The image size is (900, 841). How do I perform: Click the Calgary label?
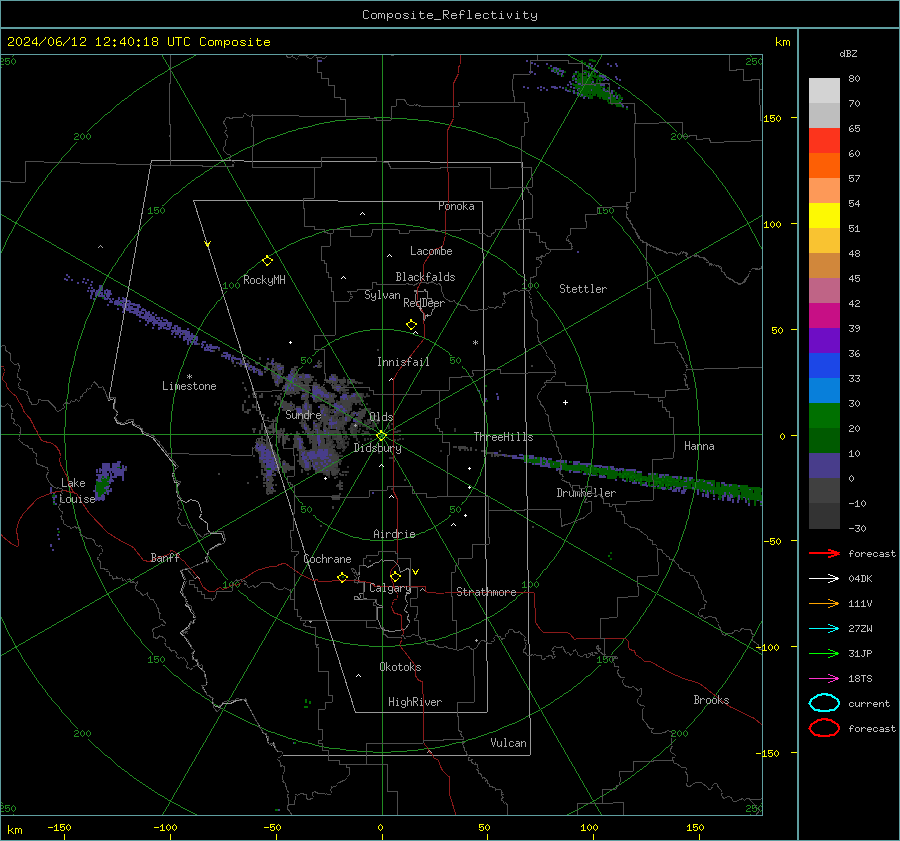click(390, 588)
